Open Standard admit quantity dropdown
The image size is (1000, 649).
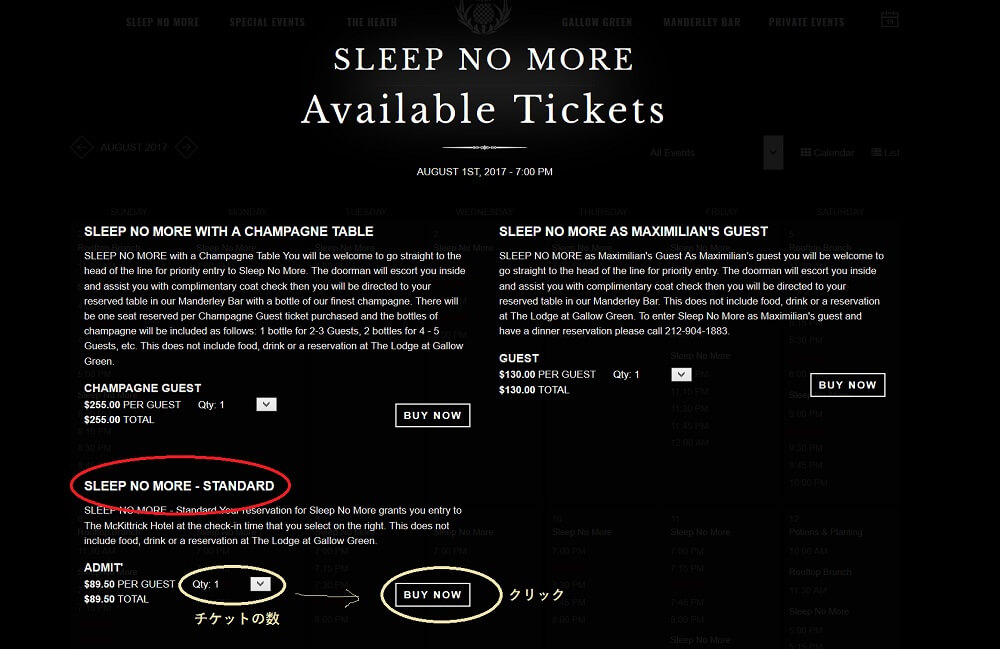(x=261, y=583)
